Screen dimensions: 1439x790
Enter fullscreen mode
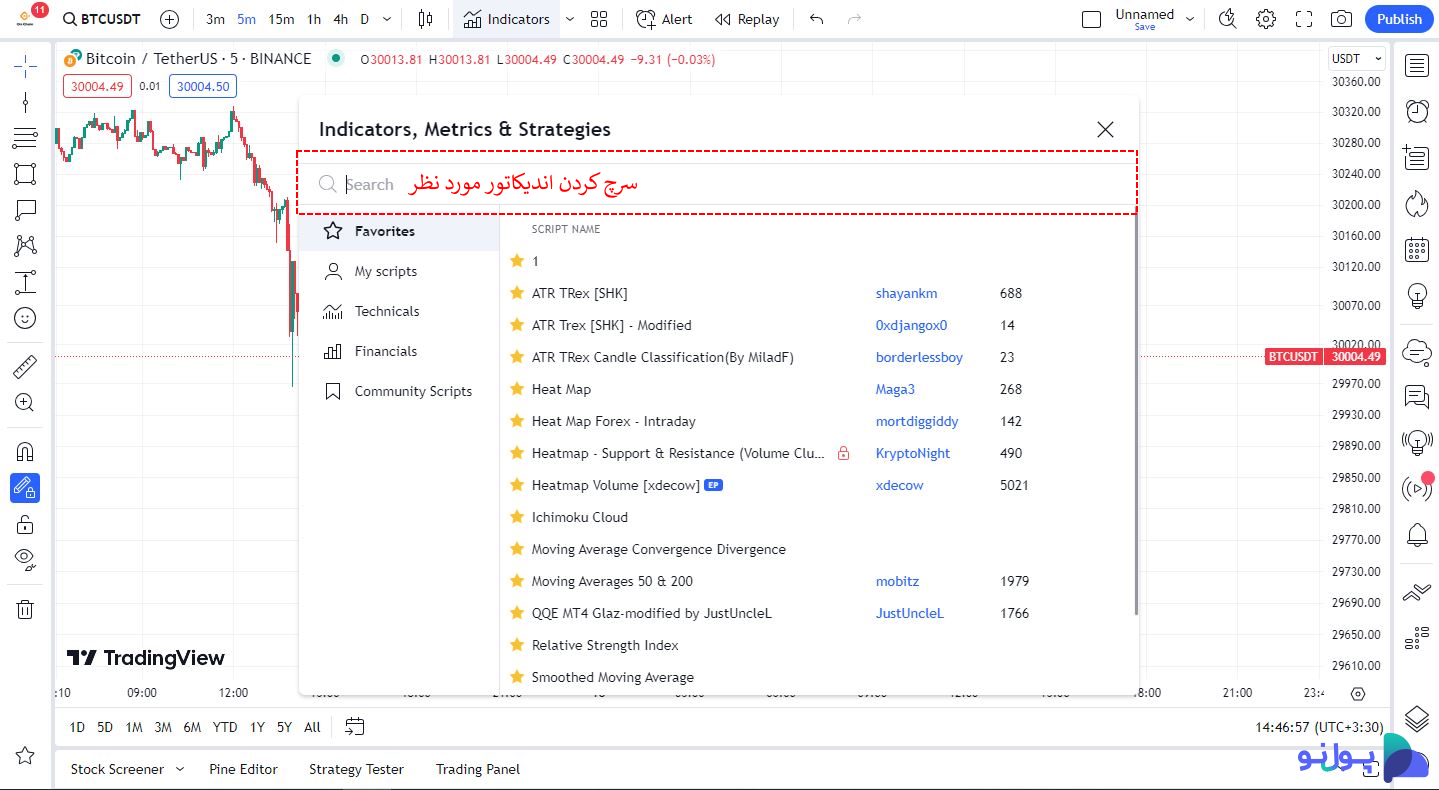(1304, 19)
